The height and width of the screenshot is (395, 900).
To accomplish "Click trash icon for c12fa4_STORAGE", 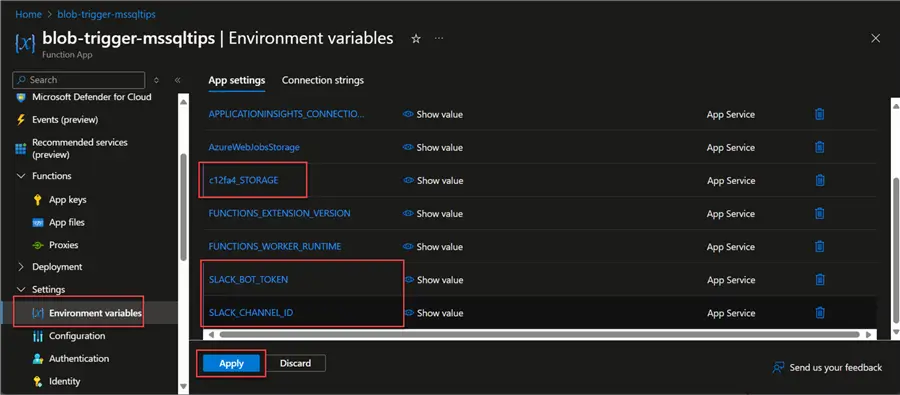I will pos(820,180).
